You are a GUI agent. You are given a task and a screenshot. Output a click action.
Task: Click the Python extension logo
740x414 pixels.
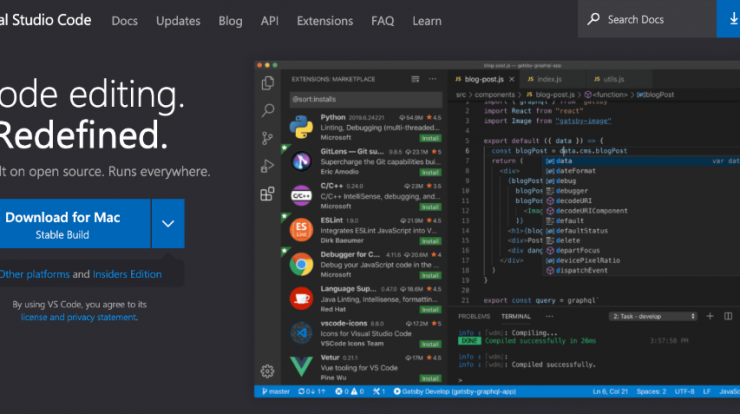tap(301, 127)
